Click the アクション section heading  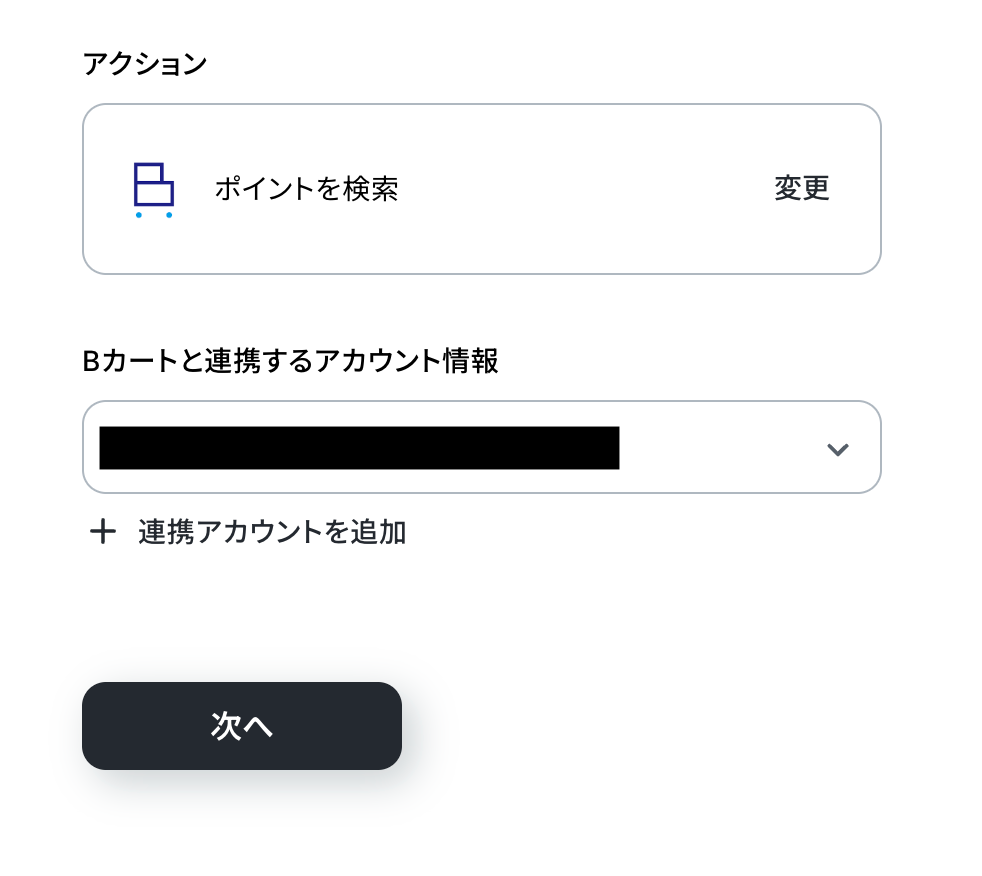coord(145,64)
